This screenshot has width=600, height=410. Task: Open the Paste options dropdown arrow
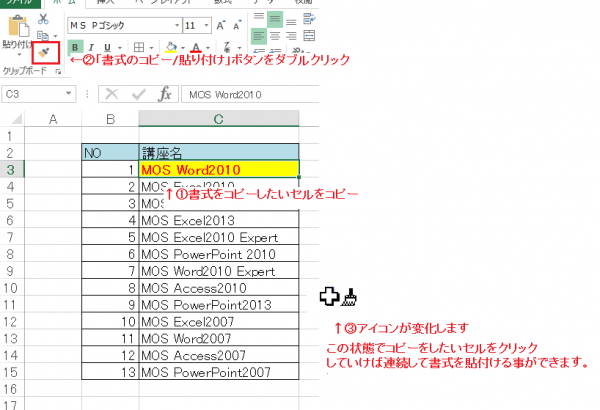19,55
